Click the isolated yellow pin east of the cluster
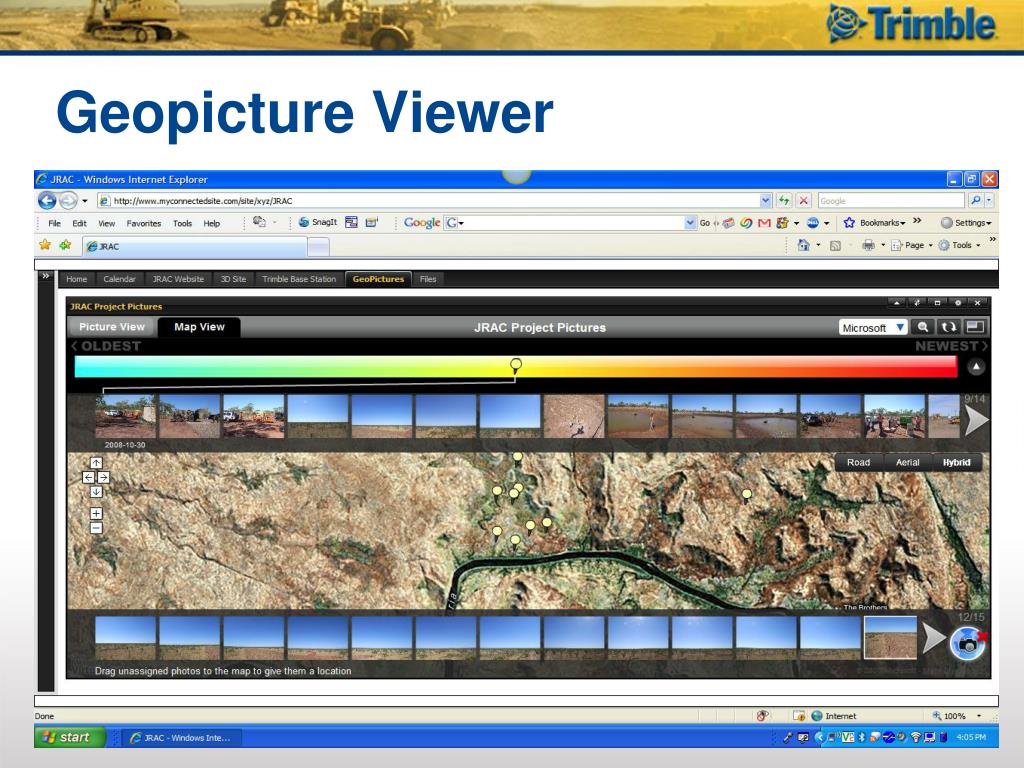 [746, 496]
